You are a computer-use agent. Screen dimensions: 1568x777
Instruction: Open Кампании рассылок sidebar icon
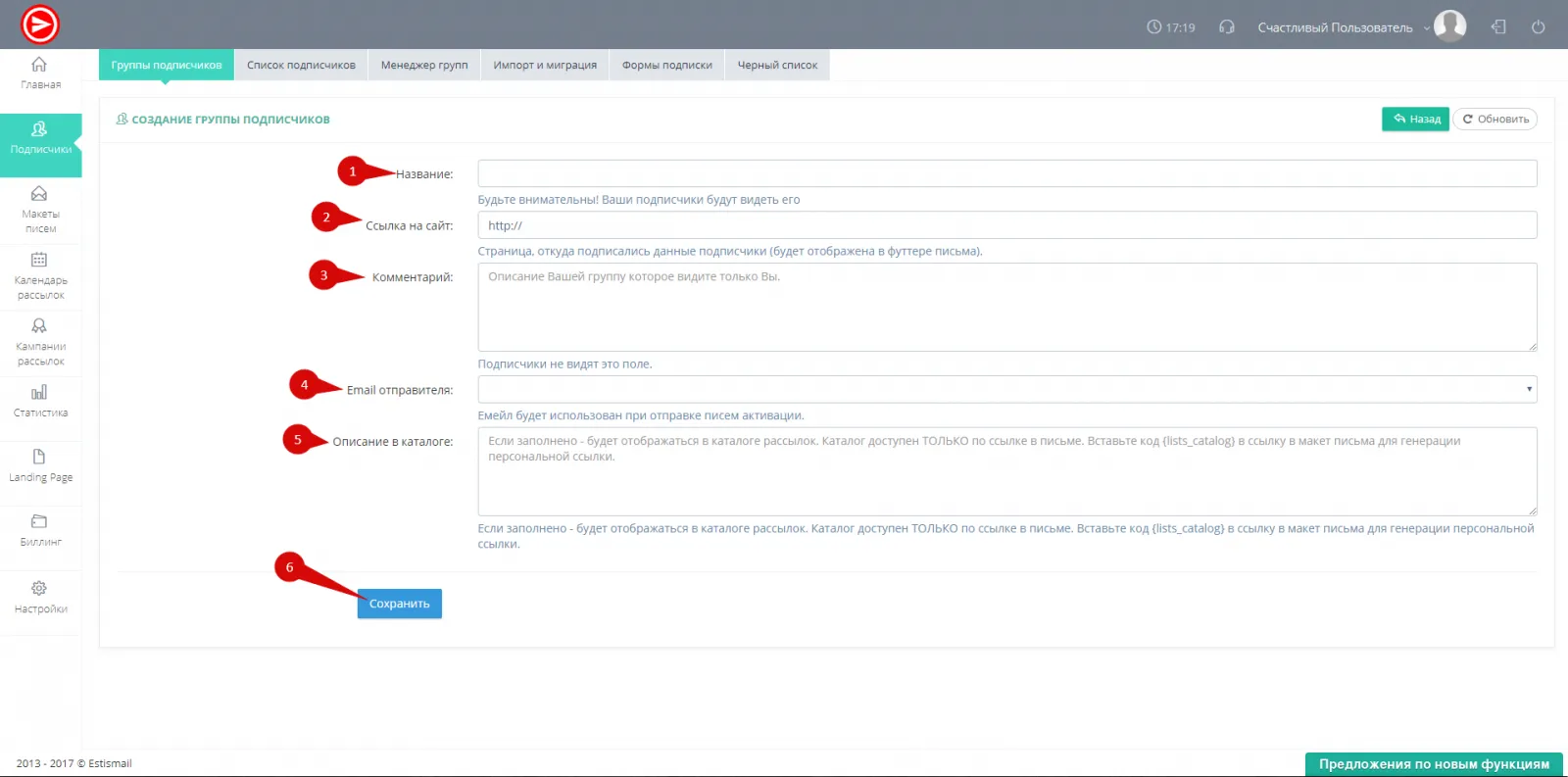click(x=39, y=326)
